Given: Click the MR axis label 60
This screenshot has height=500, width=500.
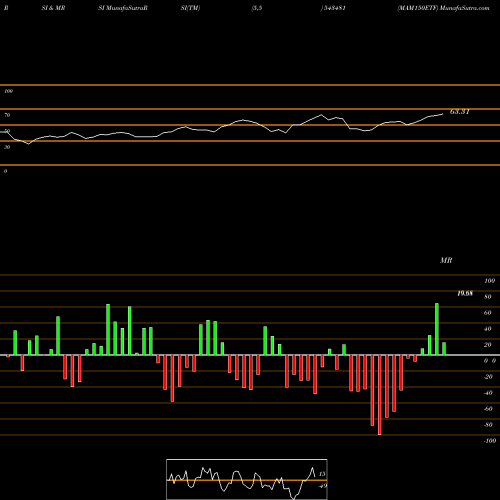Looking at the screenshot, I should tap(488, 313).
